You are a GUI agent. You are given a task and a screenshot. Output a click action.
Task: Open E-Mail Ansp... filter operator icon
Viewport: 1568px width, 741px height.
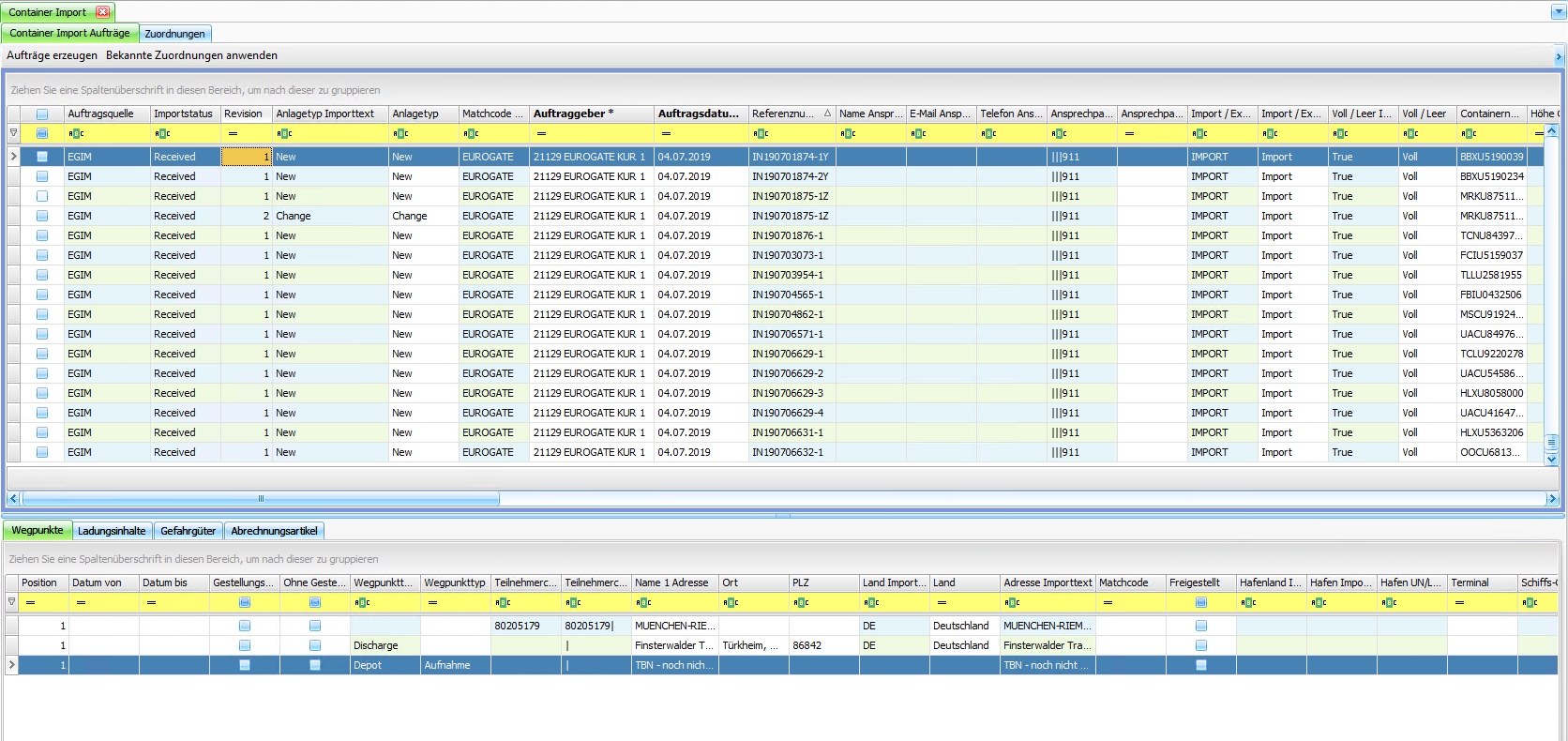coord(918,133)
